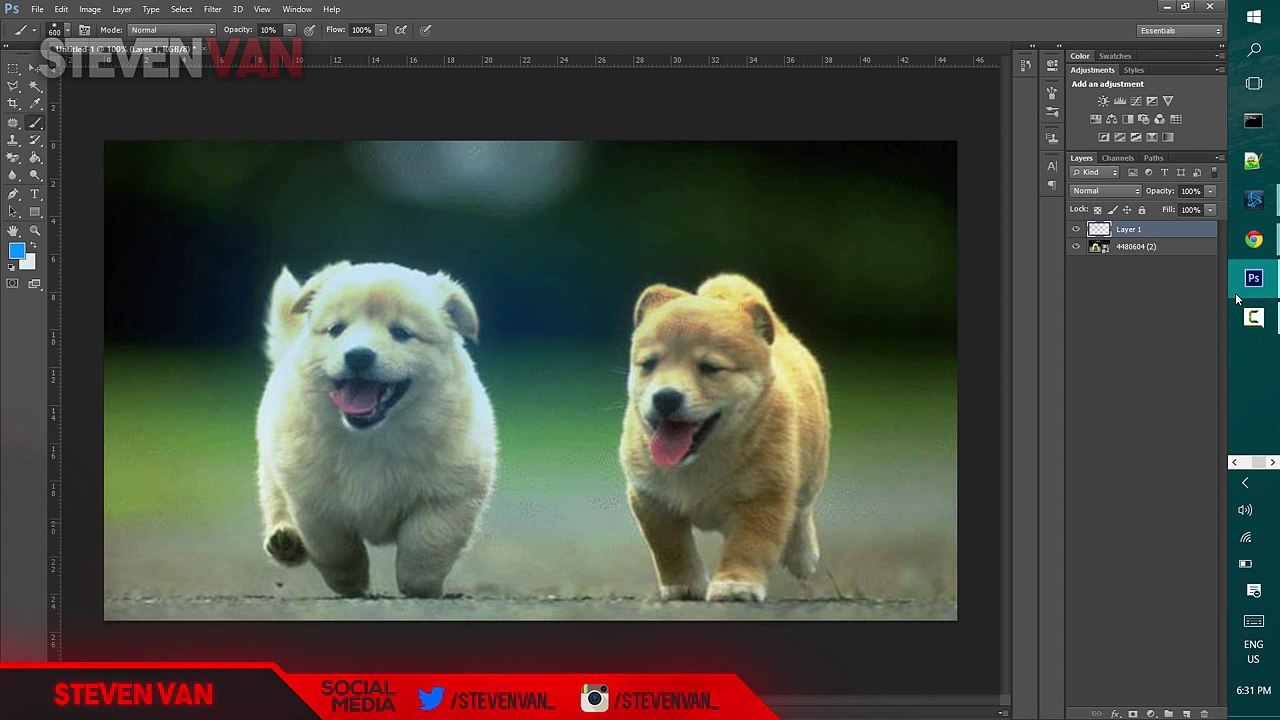
Task: Add a Curves adjustment
Action: [1135, 101]
